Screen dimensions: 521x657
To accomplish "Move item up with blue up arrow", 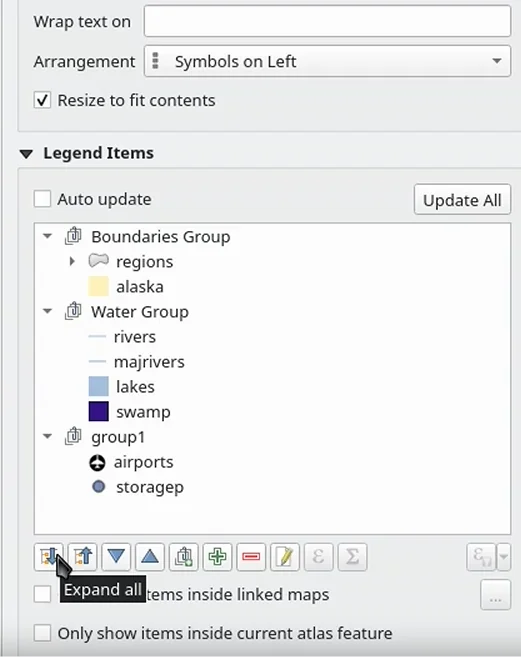I will (150, 557).
